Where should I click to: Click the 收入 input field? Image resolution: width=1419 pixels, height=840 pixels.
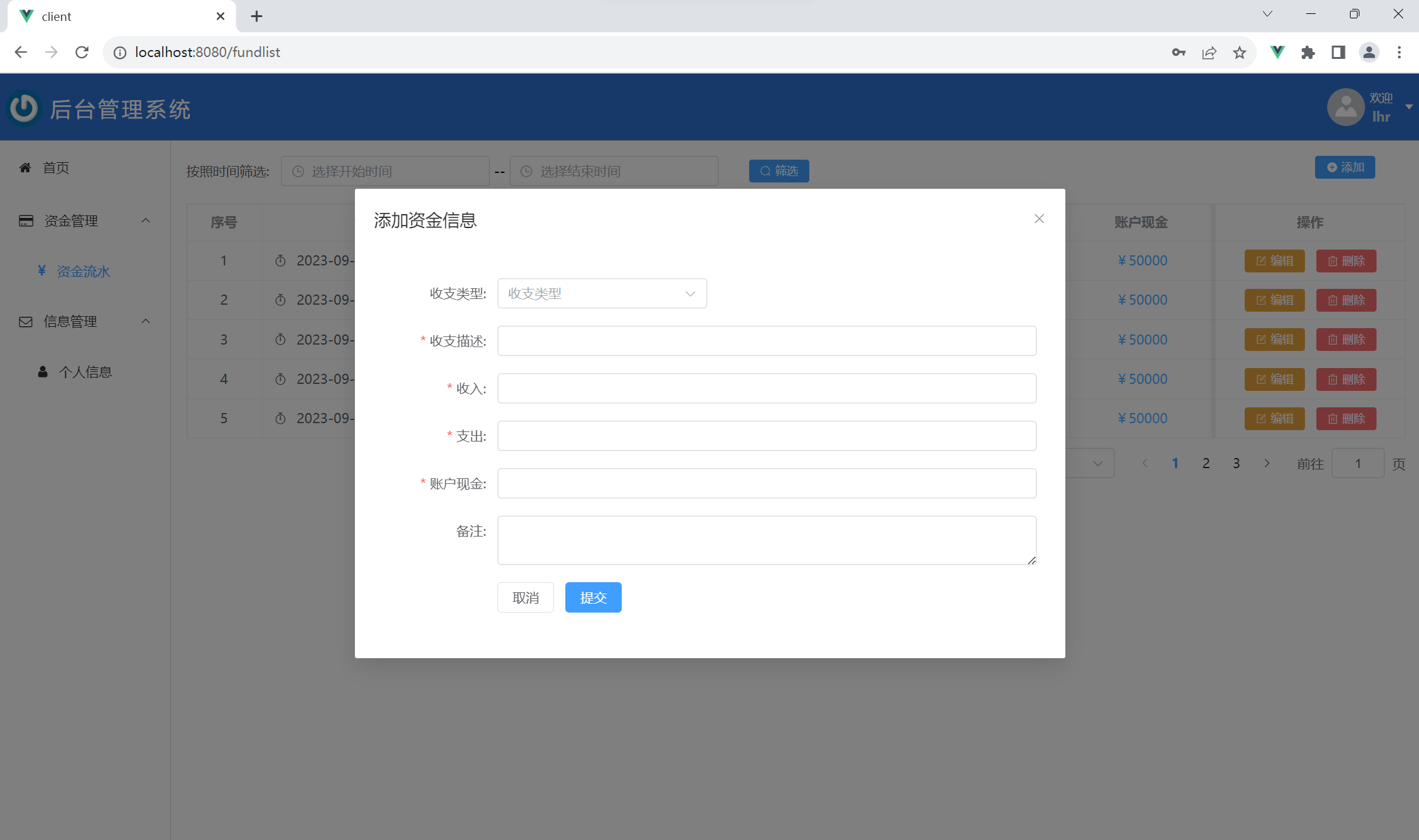click(x=766, y=388)
